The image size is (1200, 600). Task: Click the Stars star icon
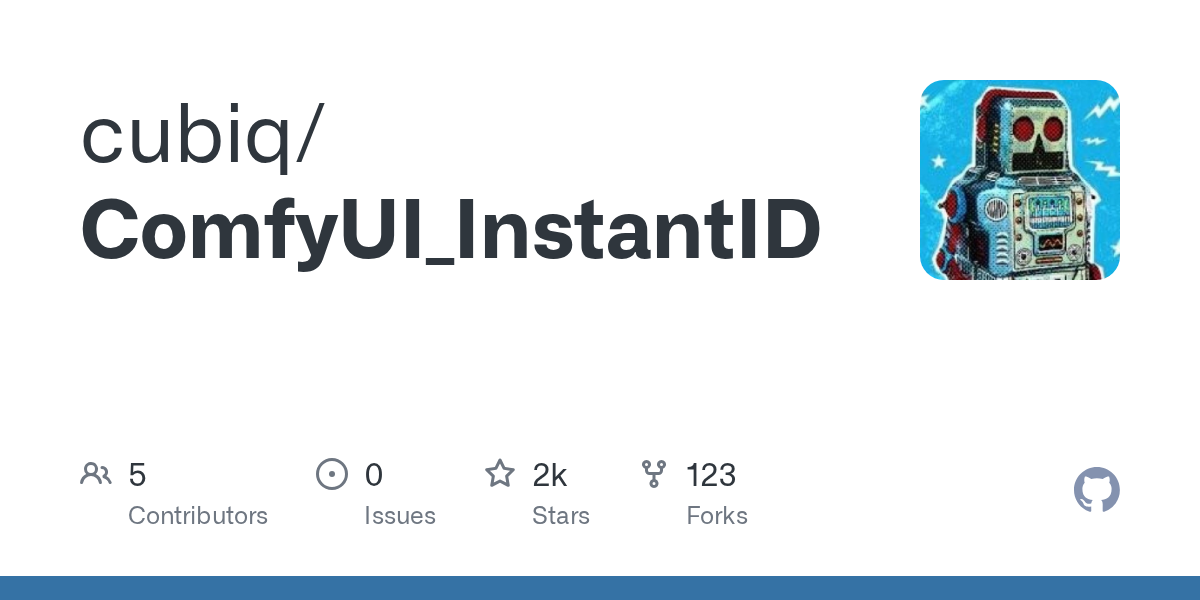point(500,474)
